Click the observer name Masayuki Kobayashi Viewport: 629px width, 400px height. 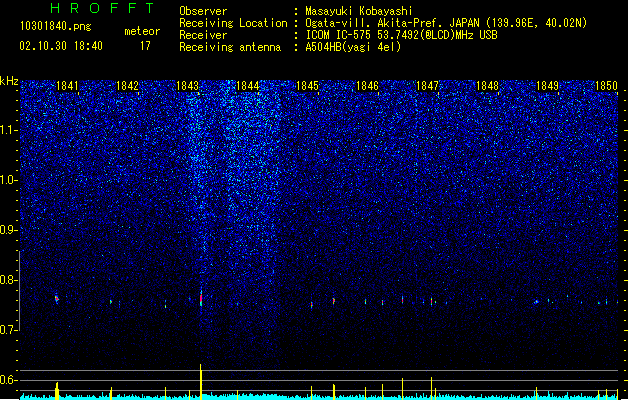[x=359, y=11]
